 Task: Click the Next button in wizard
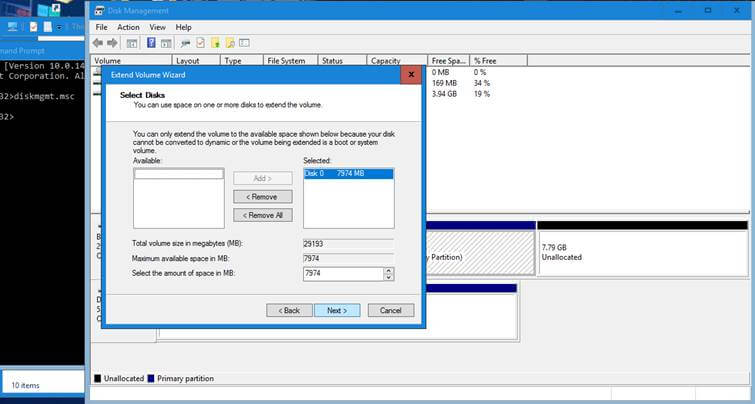(336, 310)
